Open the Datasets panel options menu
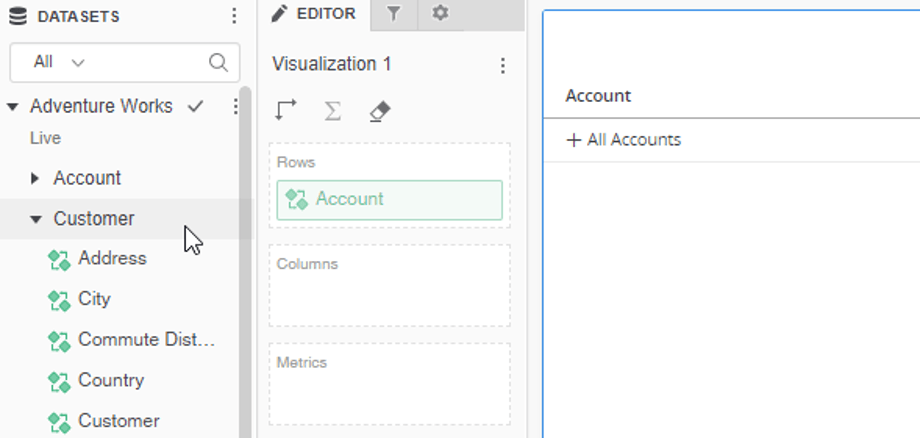This screenshot has width=920, height=439. 234,16
